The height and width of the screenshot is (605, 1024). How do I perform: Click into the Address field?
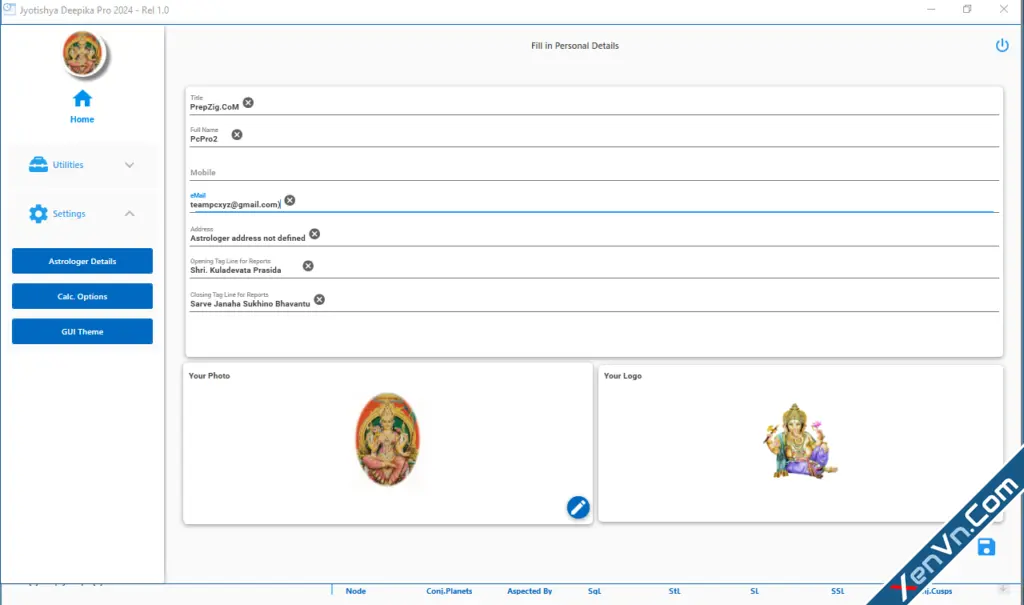594,235
